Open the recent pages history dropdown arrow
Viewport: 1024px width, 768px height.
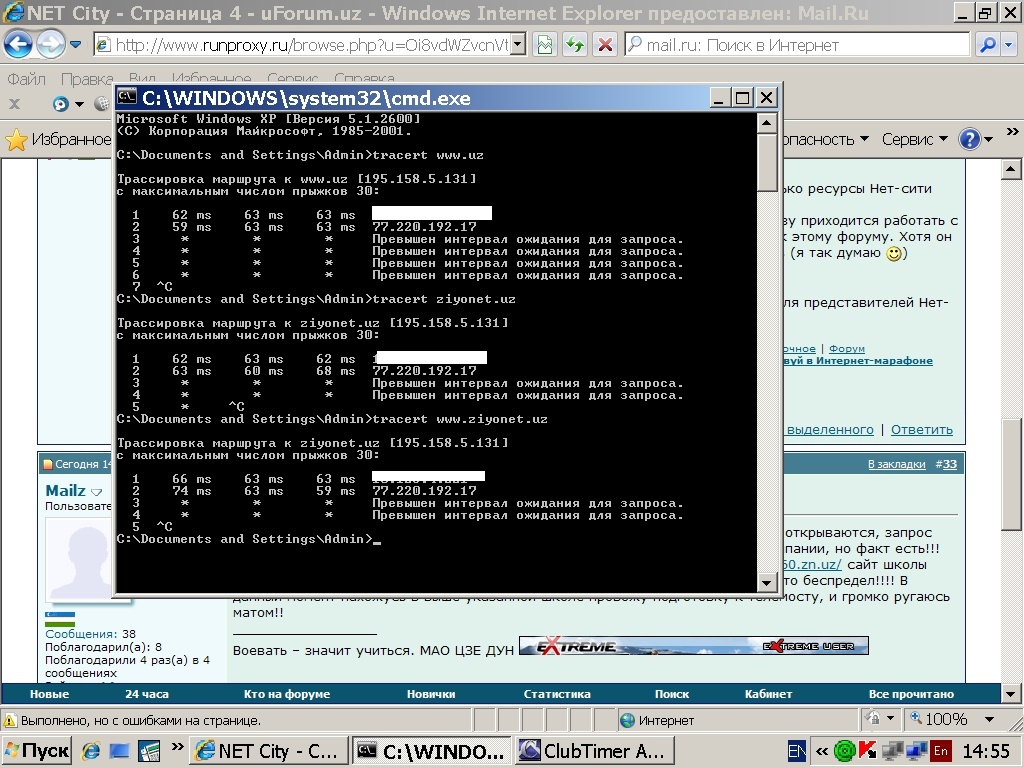pos(76,44)
